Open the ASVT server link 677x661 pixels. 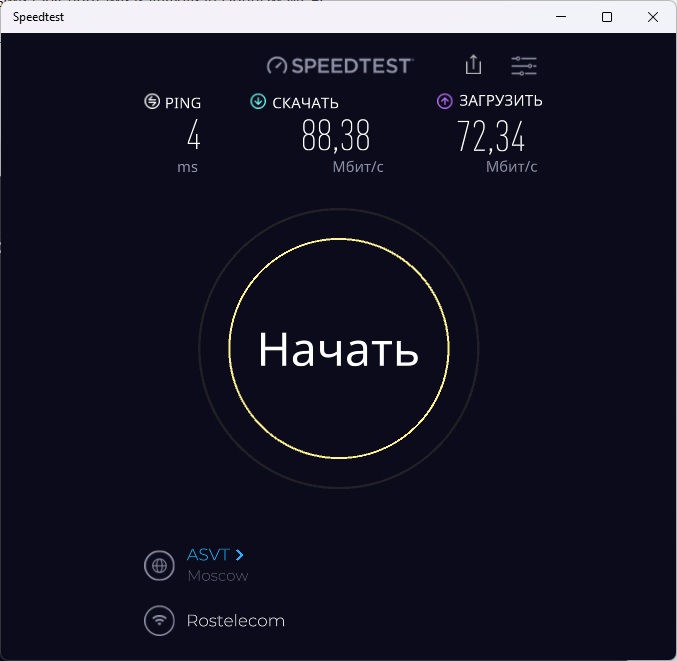click(208, 555)
